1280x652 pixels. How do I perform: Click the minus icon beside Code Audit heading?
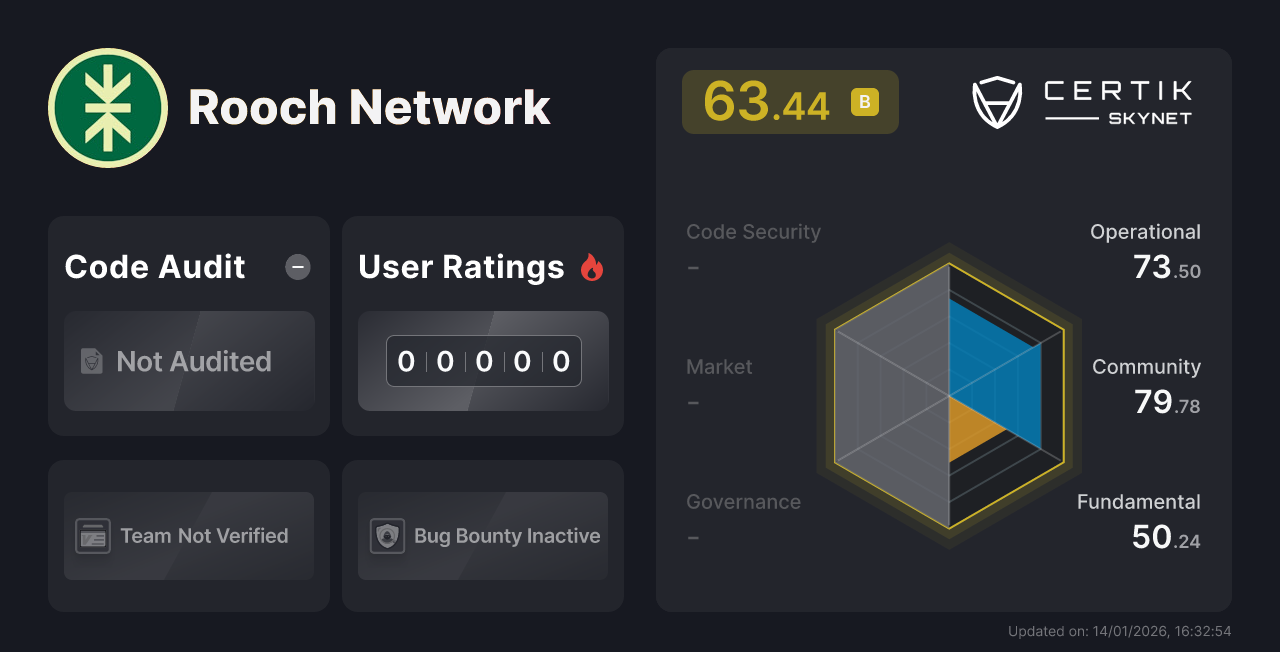297,267
